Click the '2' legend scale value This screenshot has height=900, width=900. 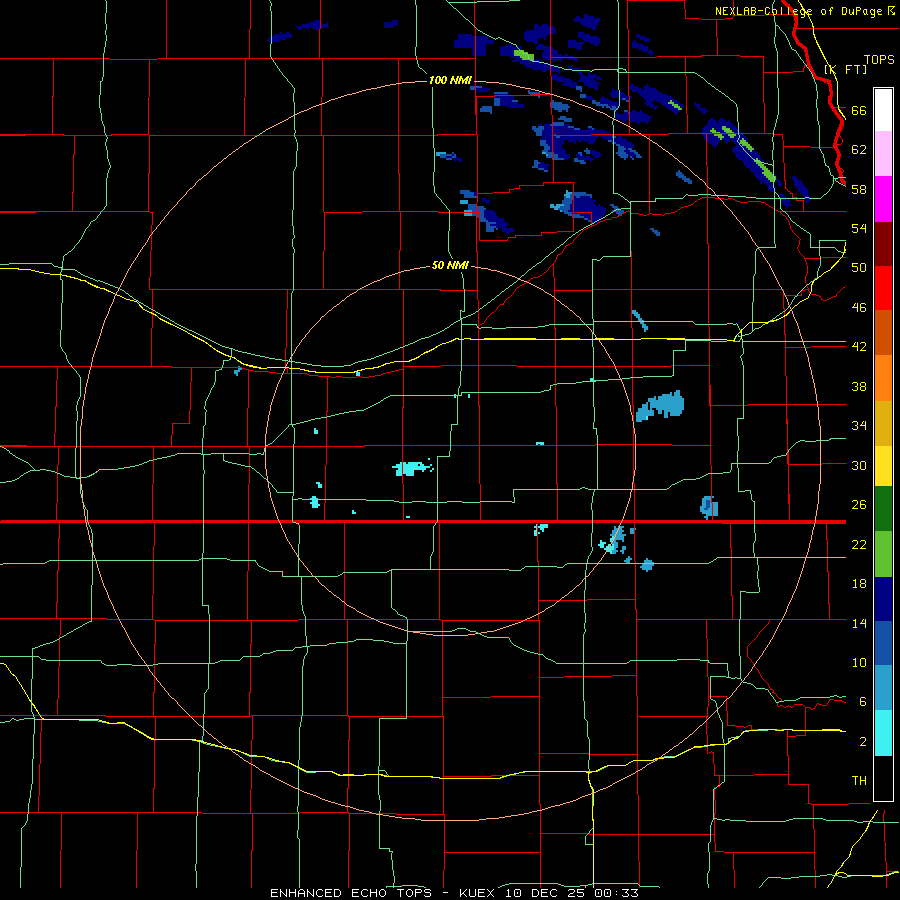point(863,742)
